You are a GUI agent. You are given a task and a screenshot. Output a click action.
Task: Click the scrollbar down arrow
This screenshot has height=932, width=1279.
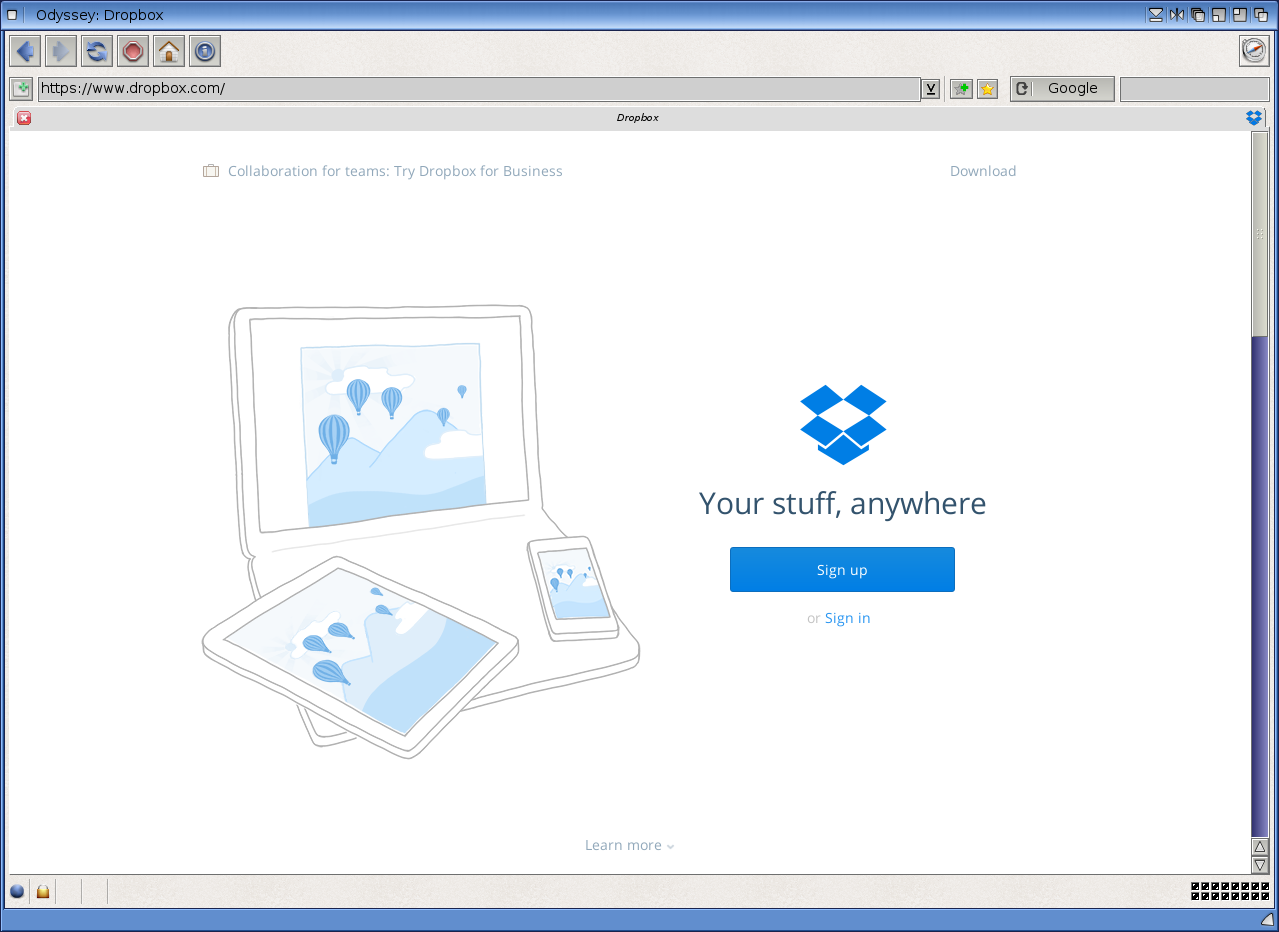tap(1260, 865)
